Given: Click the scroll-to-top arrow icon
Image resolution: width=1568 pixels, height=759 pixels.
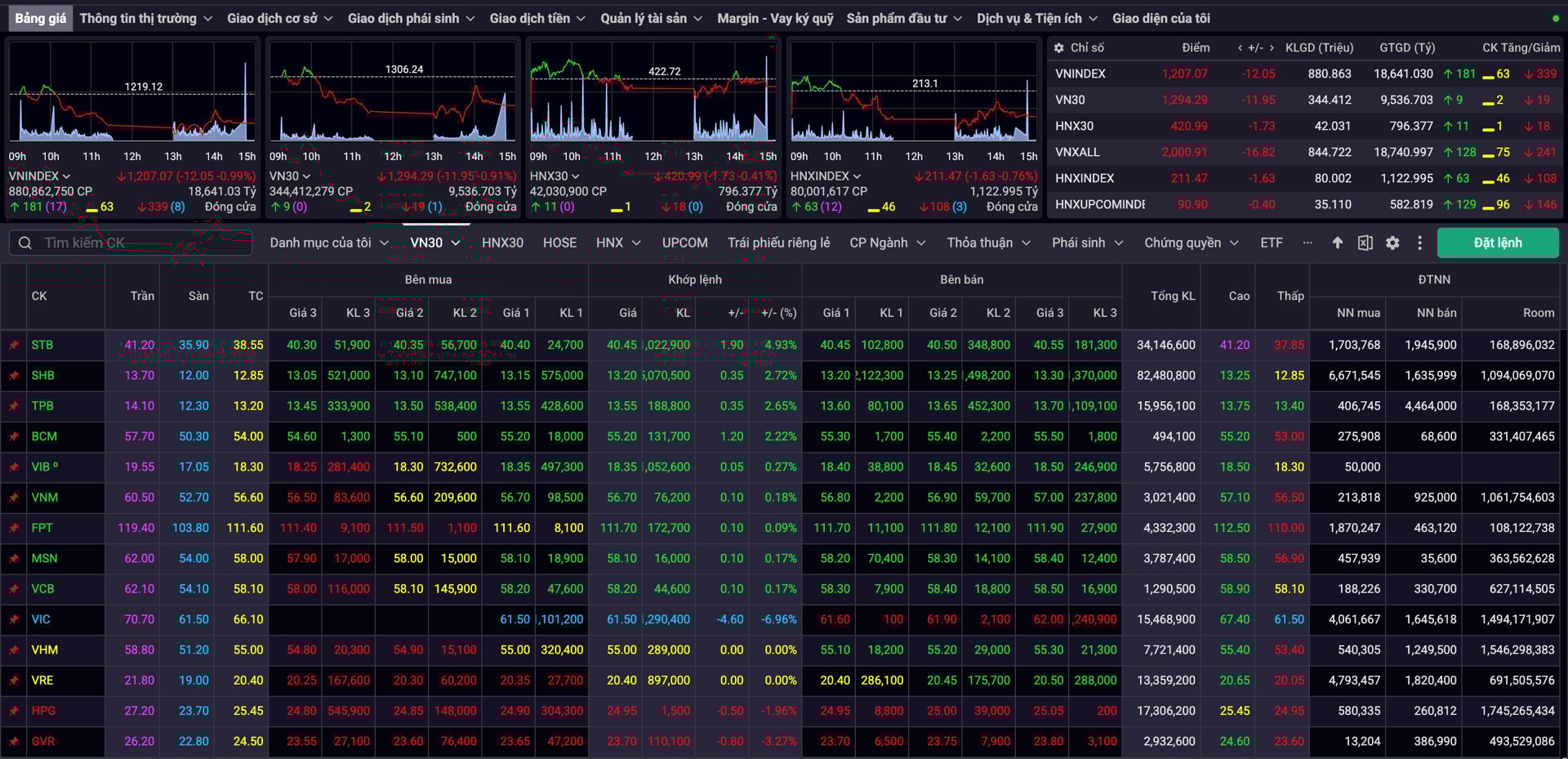Looking at the screenshot, I should 1337,243.
